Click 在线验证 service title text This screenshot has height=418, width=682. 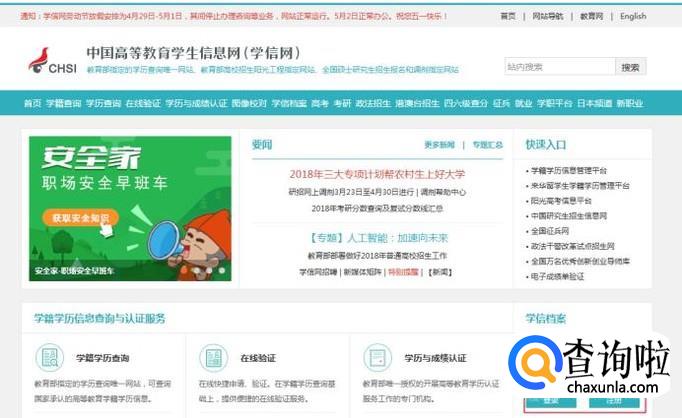point(258,358)
